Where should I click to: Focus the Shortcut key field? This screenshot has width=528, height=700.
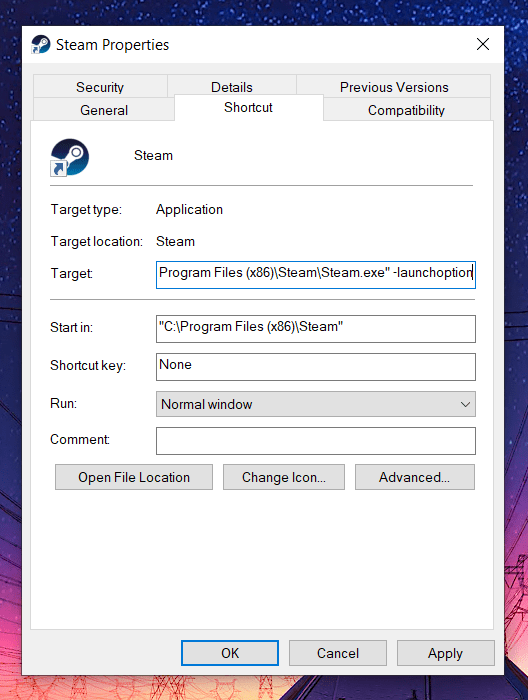316,367
